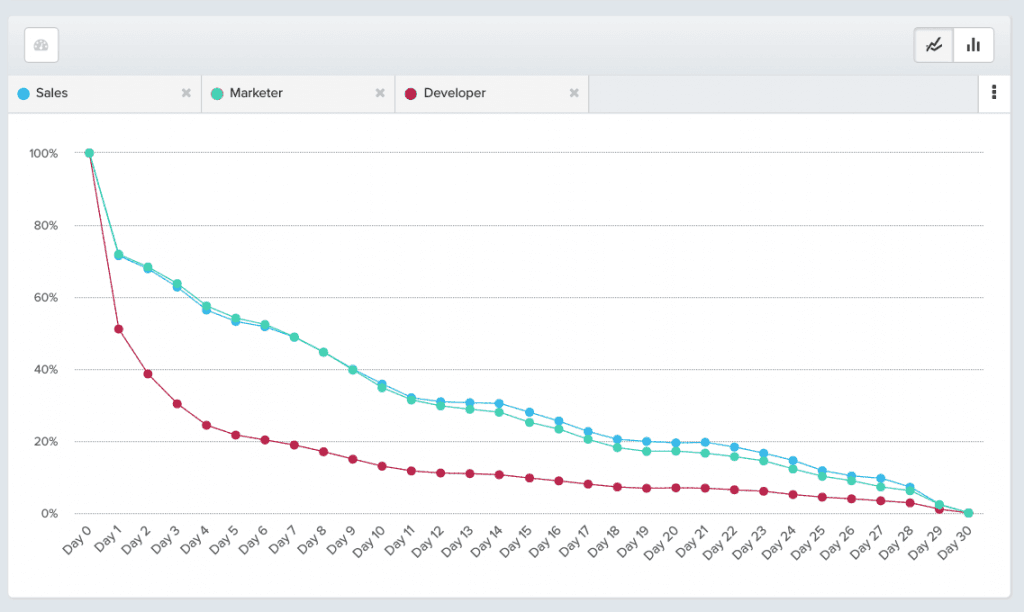Click the green Marketer color dot
Screen dimensions: 1024x612
click(217, 93)
